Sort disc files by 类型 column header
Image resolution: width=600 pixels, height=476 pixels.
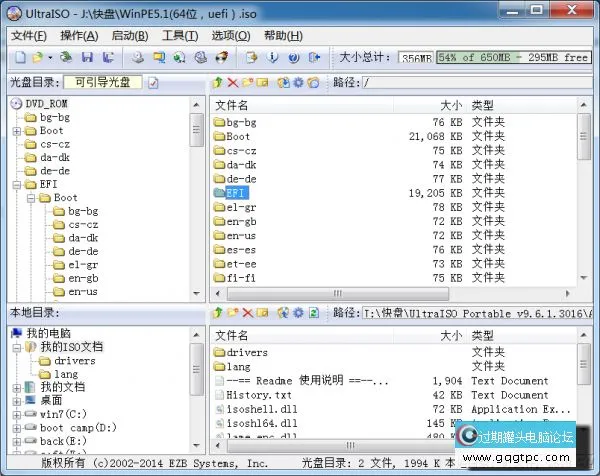(x=522, y=105)
